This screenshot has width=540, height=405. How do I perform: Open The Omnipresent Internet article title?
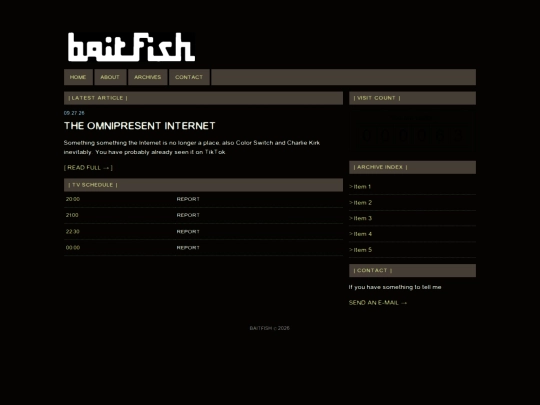pyautogui.click(x=139, y=126)
